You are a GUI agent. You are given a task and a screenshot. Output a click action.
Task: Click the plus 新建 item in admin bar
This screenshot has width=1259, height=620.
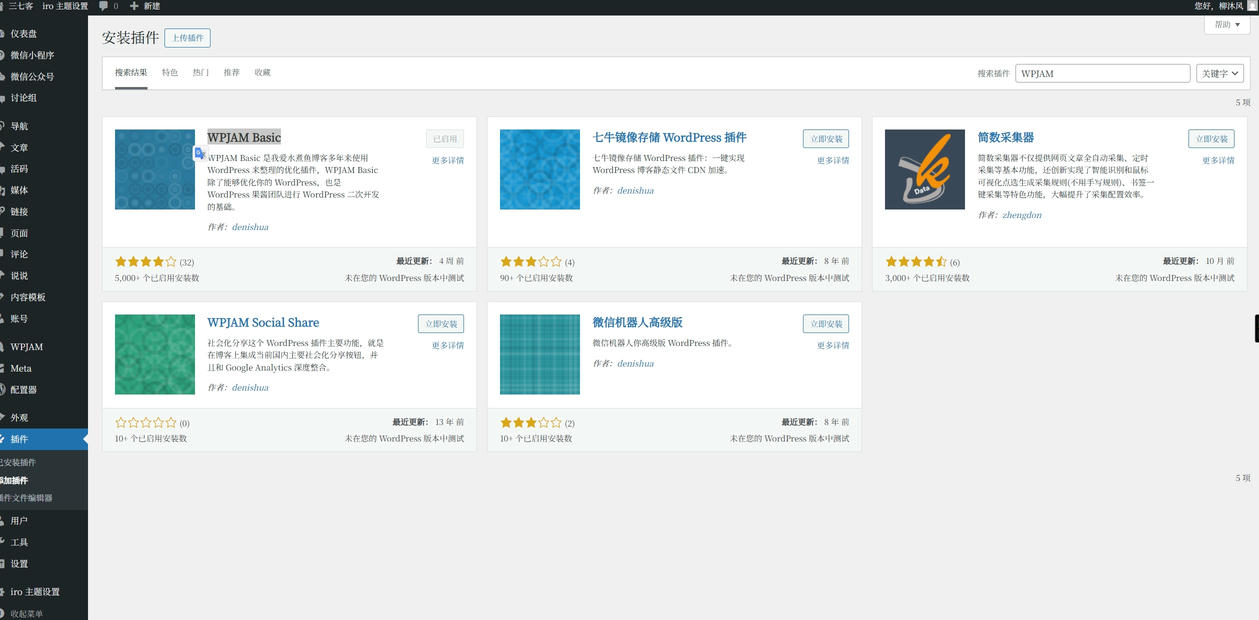tap(144, 6)
